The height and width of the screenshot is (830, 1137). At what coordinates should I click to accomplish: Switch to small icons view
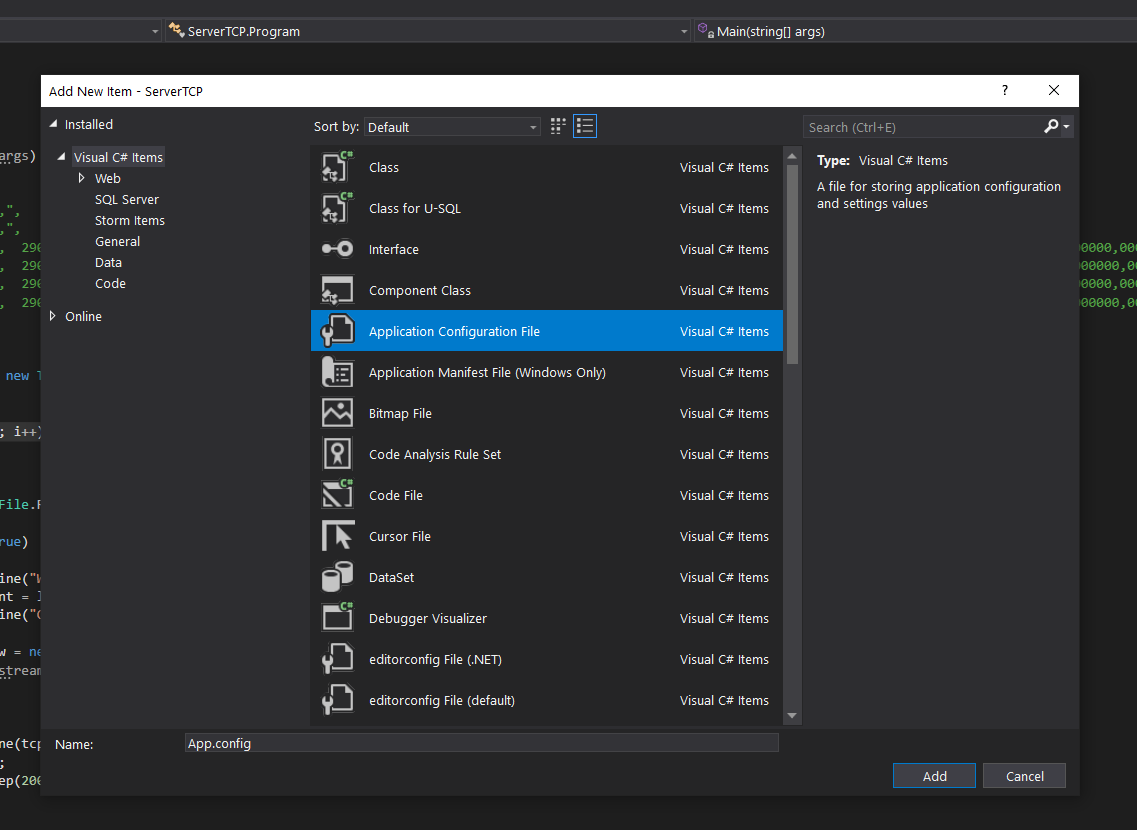[x=585, y=126]
